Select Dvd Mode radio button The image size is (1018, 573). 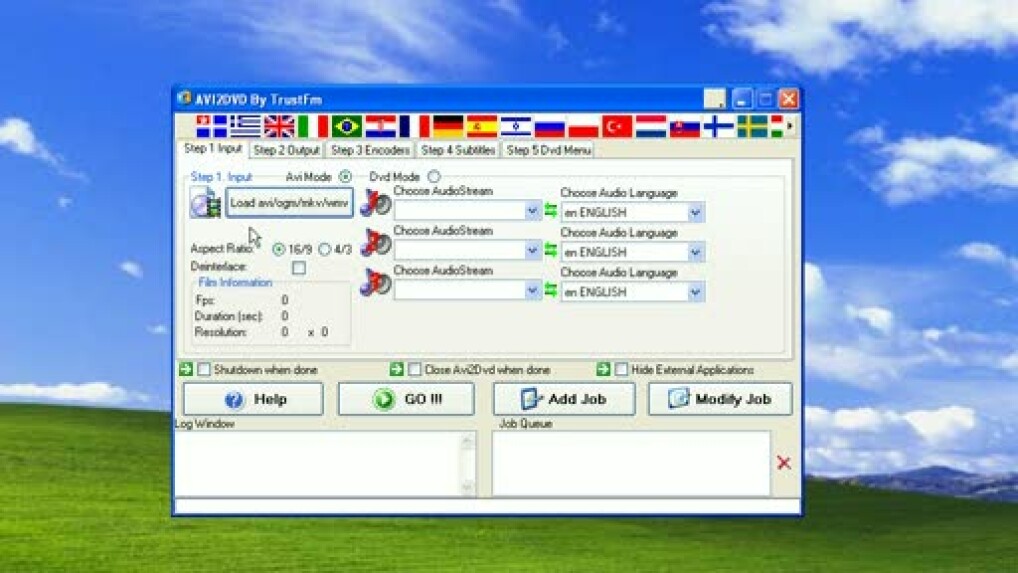pos(434,177)
